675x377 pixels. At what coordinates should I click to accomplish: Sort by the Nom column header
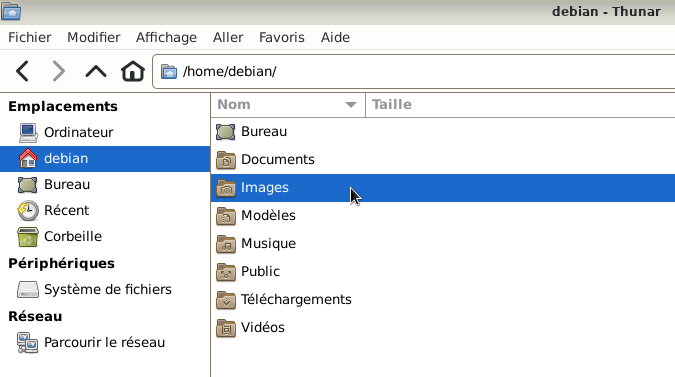pos(288,105)
